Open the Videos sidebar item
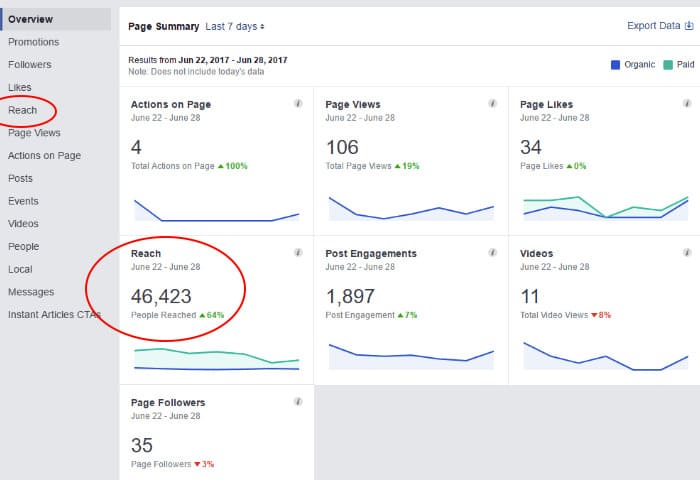 pyautogui.click(x=23, y=224)
